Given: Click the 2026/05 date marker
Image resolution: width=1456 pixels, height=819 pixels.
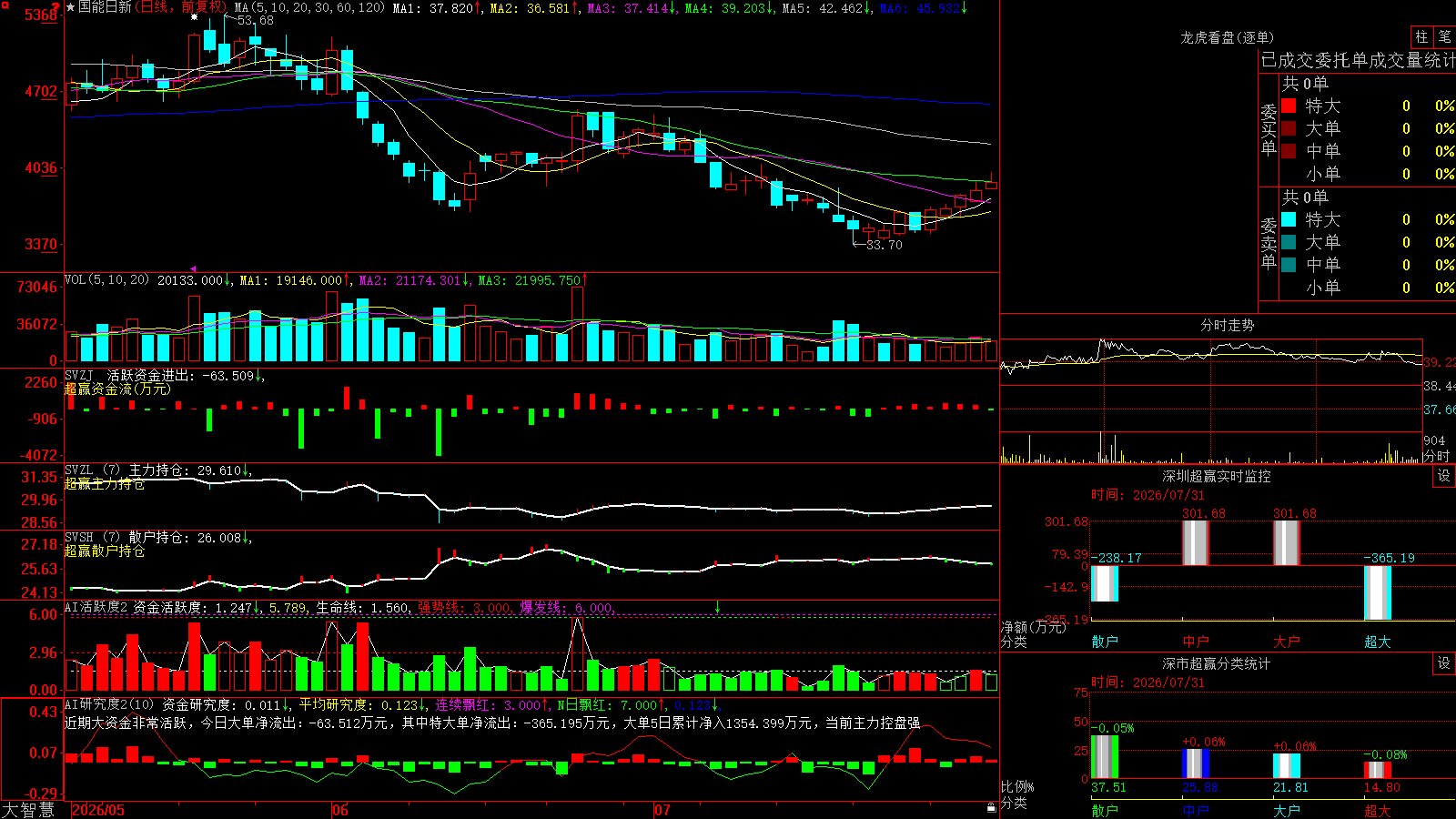Looking at the screenshot, I should coord(98,810).
